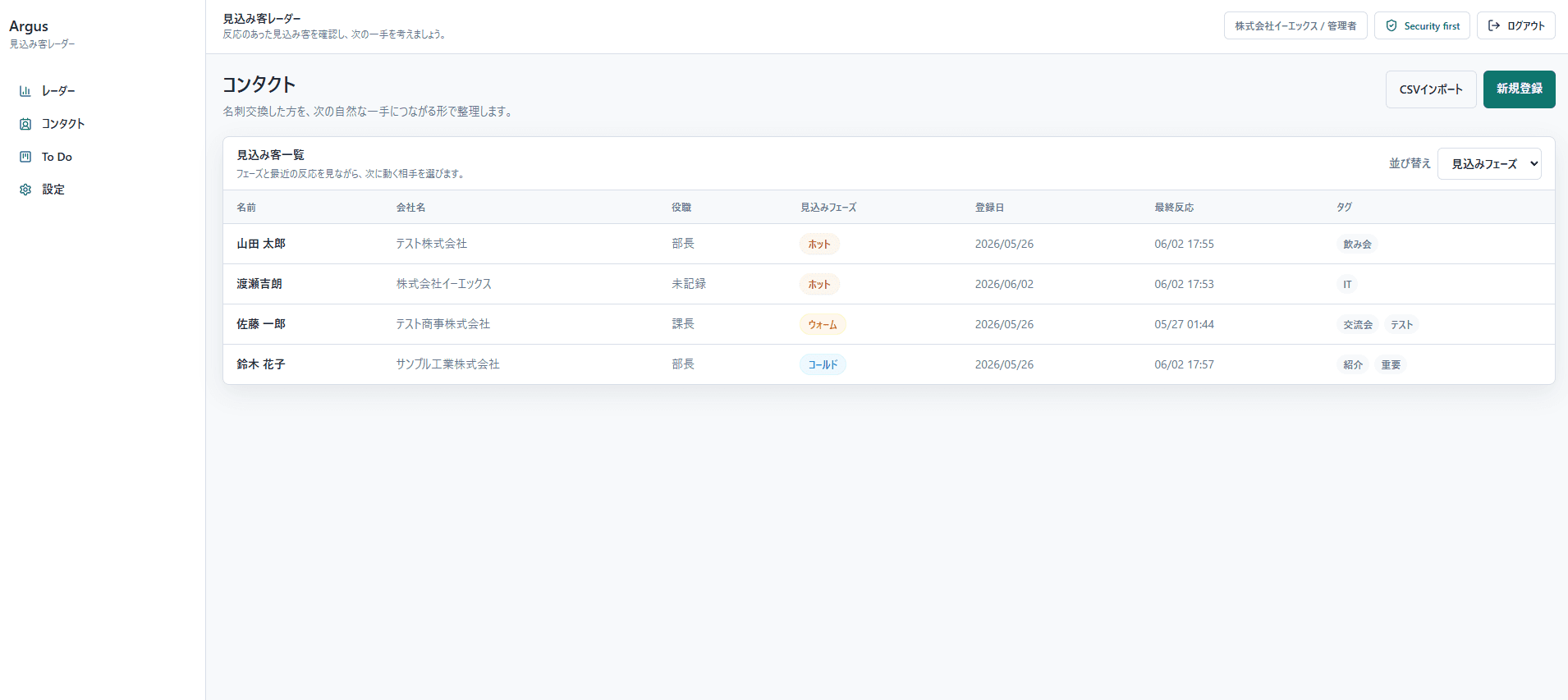Click the 新規登録 button

(x=1519, y=89)
